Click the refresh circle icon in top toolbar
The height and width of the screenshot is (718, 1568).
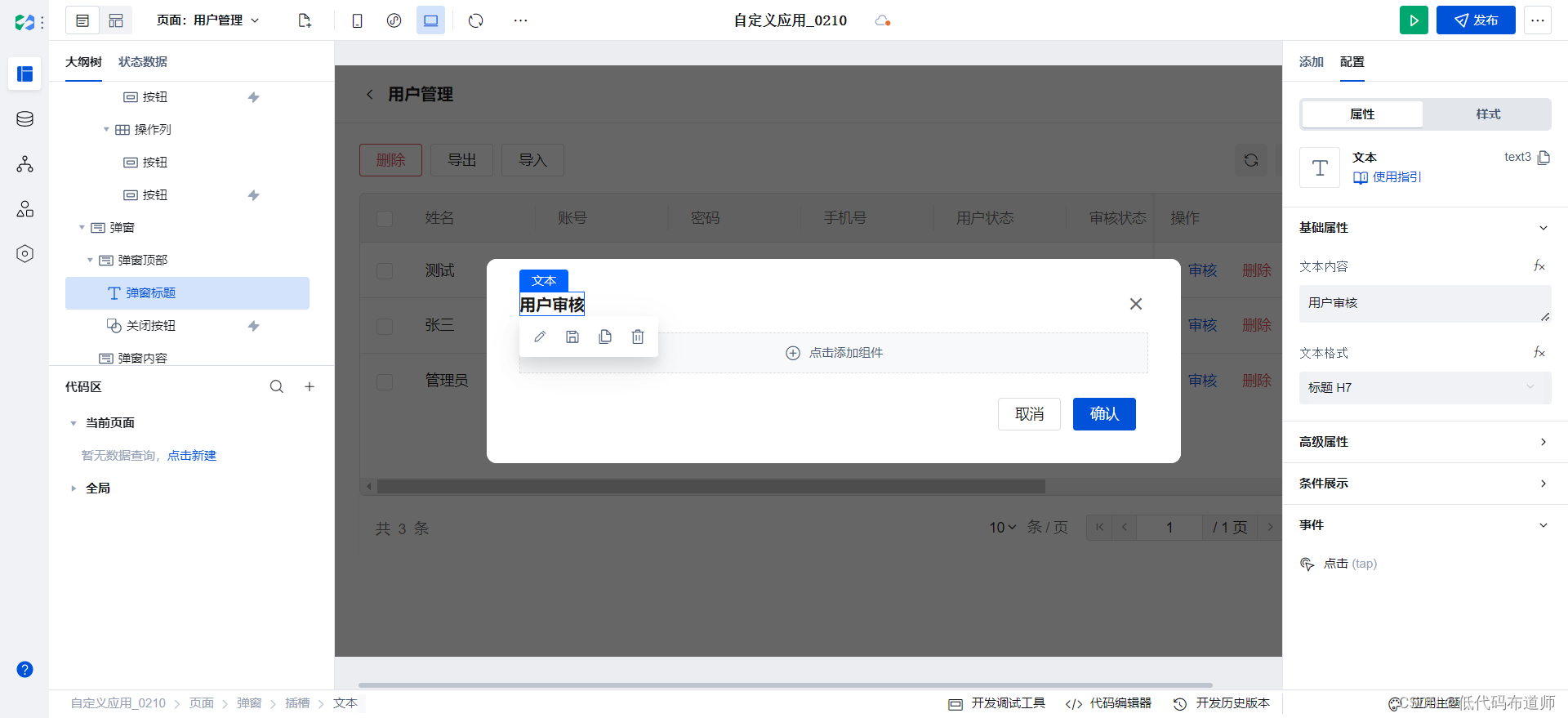tap(475, 20)
